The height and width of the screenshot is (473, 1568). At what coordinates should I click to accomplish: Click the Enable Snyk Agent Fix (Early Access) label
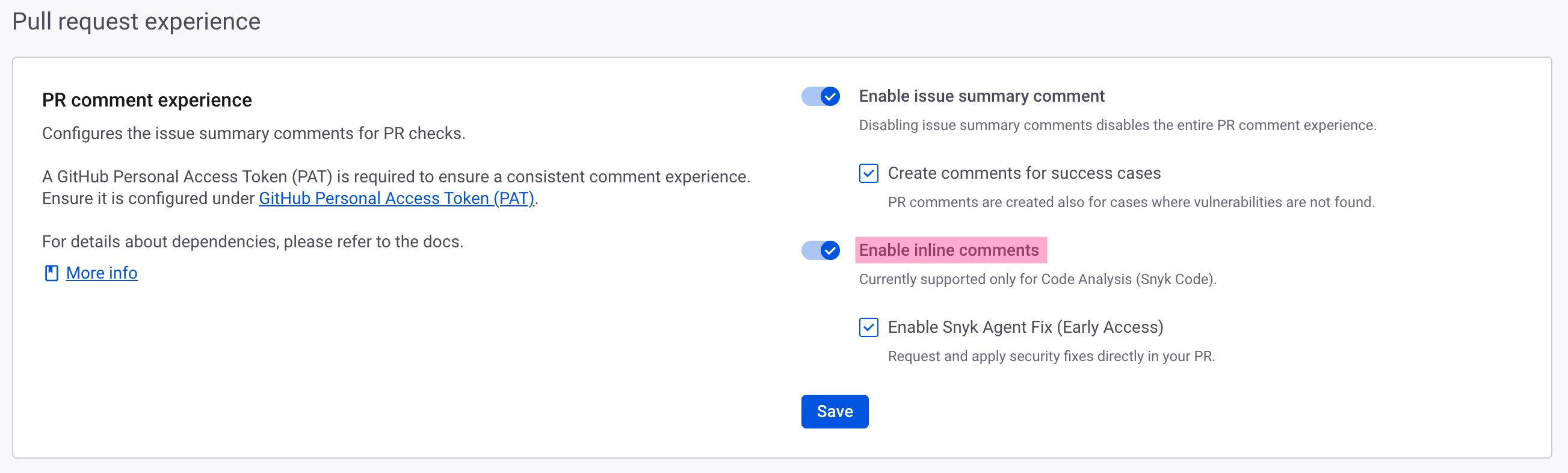coord(1025,327)
